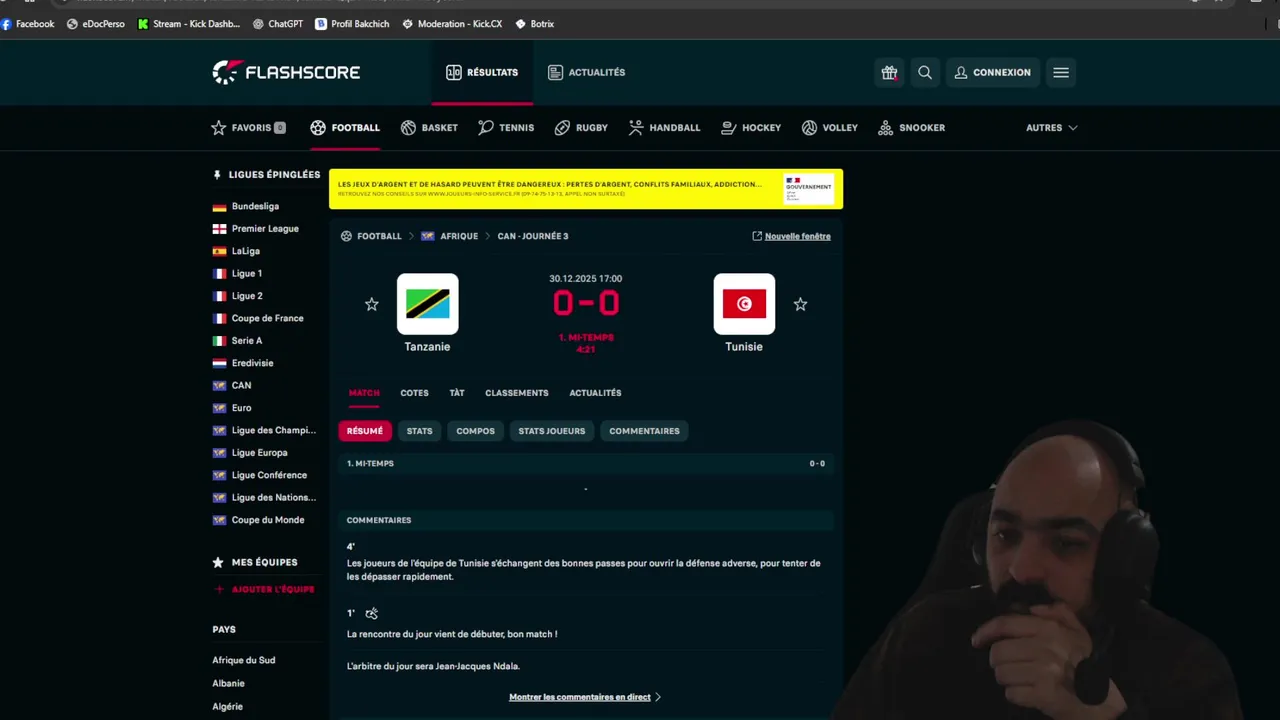Open the search magnifier icon
Viewport: 1280px width, 720px height.
(925, 72)
